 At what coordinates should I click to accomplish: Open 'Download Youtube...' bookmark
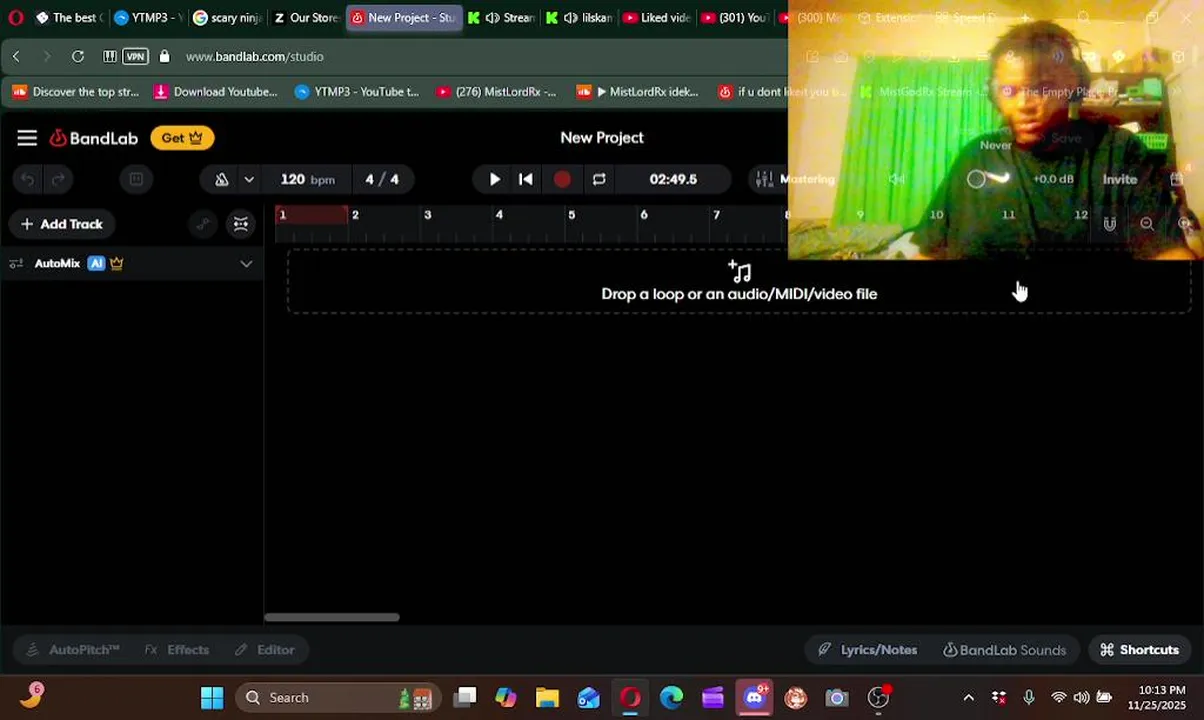coord(216,92)
